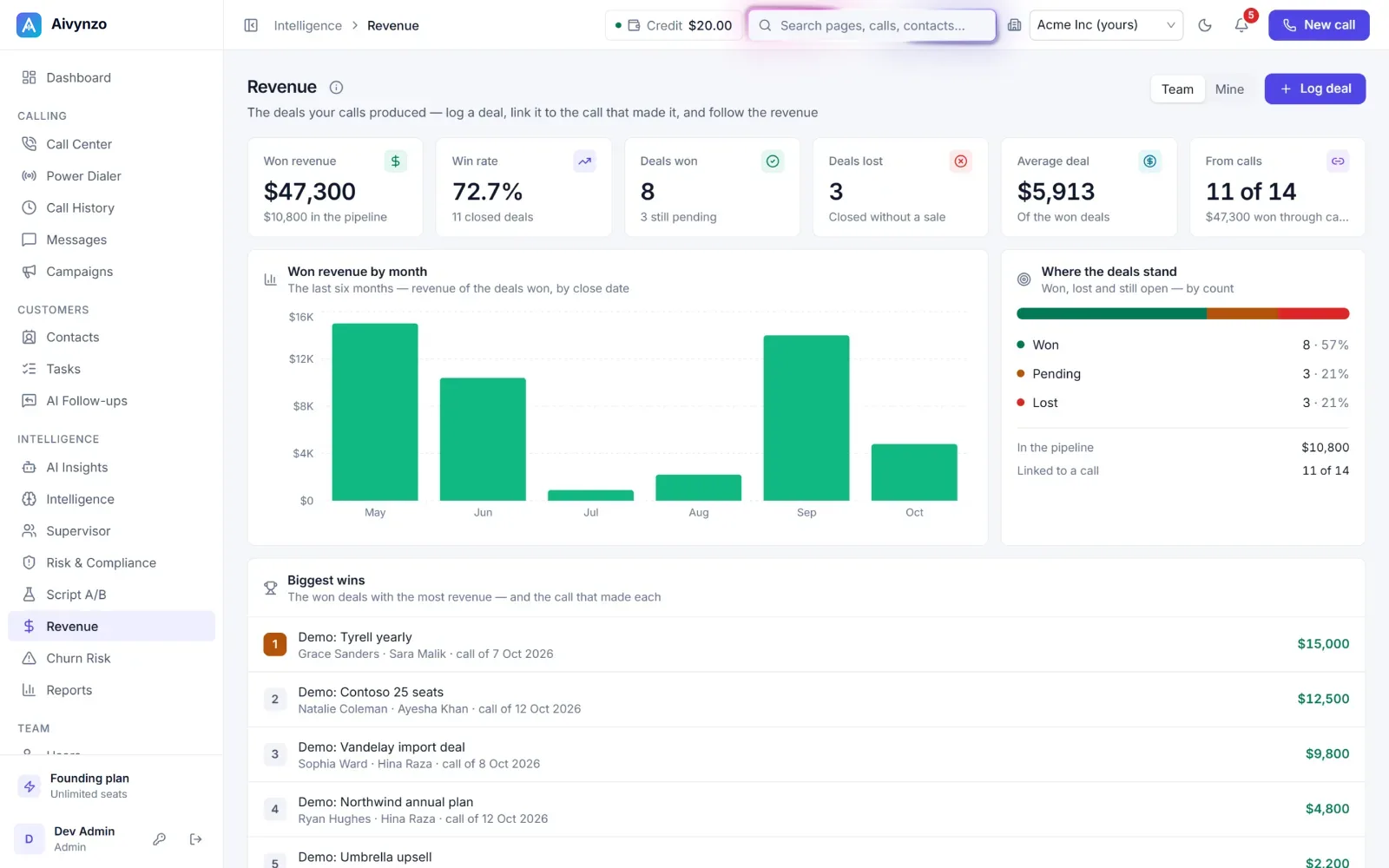The width and height of the screenshot is (1389, 868).
Task: Open the Demo: Tyrell yearly deal
Action: click(806, 644)
